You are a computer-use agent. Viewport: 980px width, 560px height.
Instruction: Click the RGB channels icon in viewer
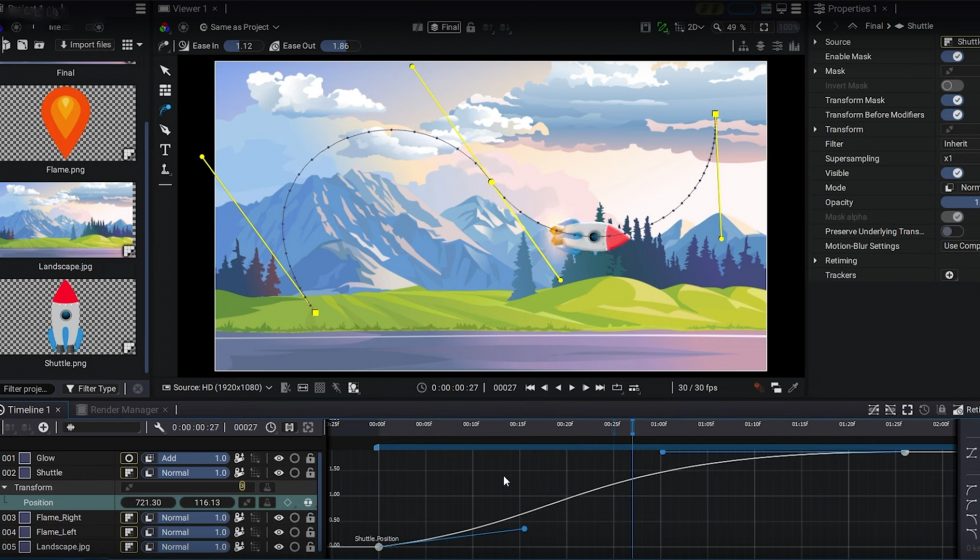tap(164, 28)
